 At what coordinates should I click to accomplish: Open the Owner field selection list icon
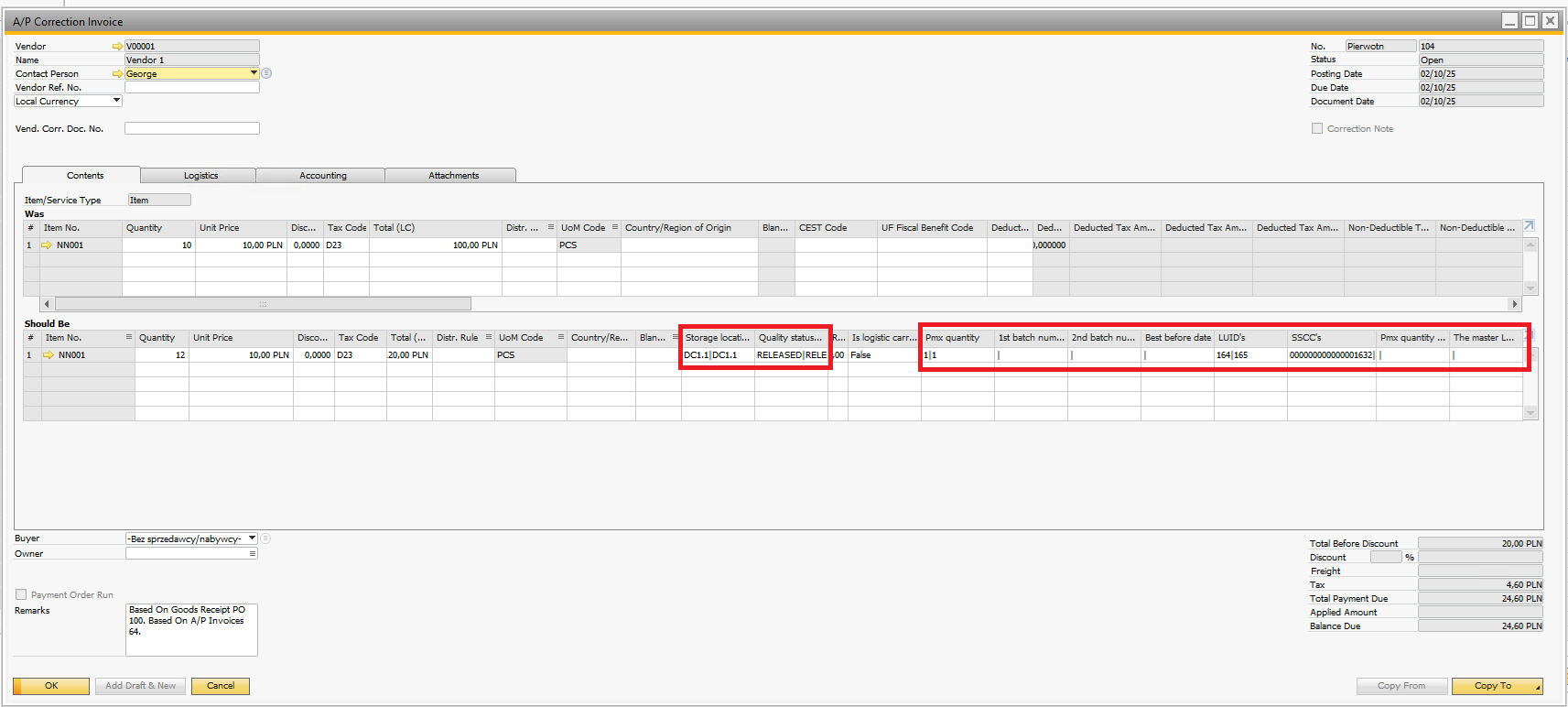[x=253, y=553]
